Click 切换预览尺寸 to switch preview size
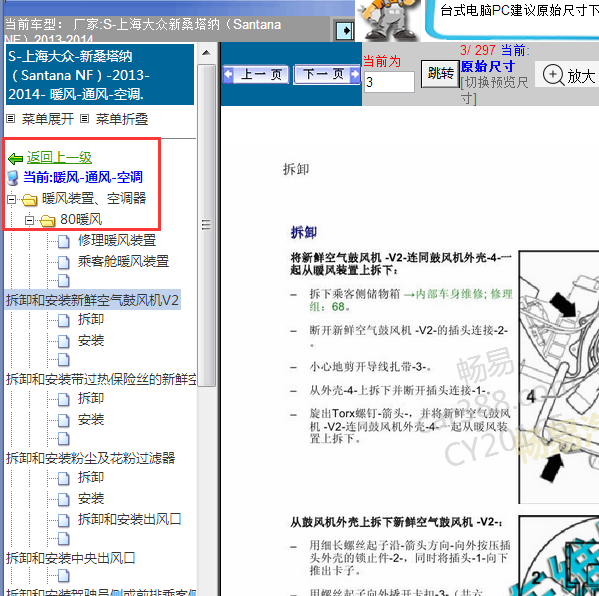The height and width of the screenshot is (596, 599). (x=494, y=90)
